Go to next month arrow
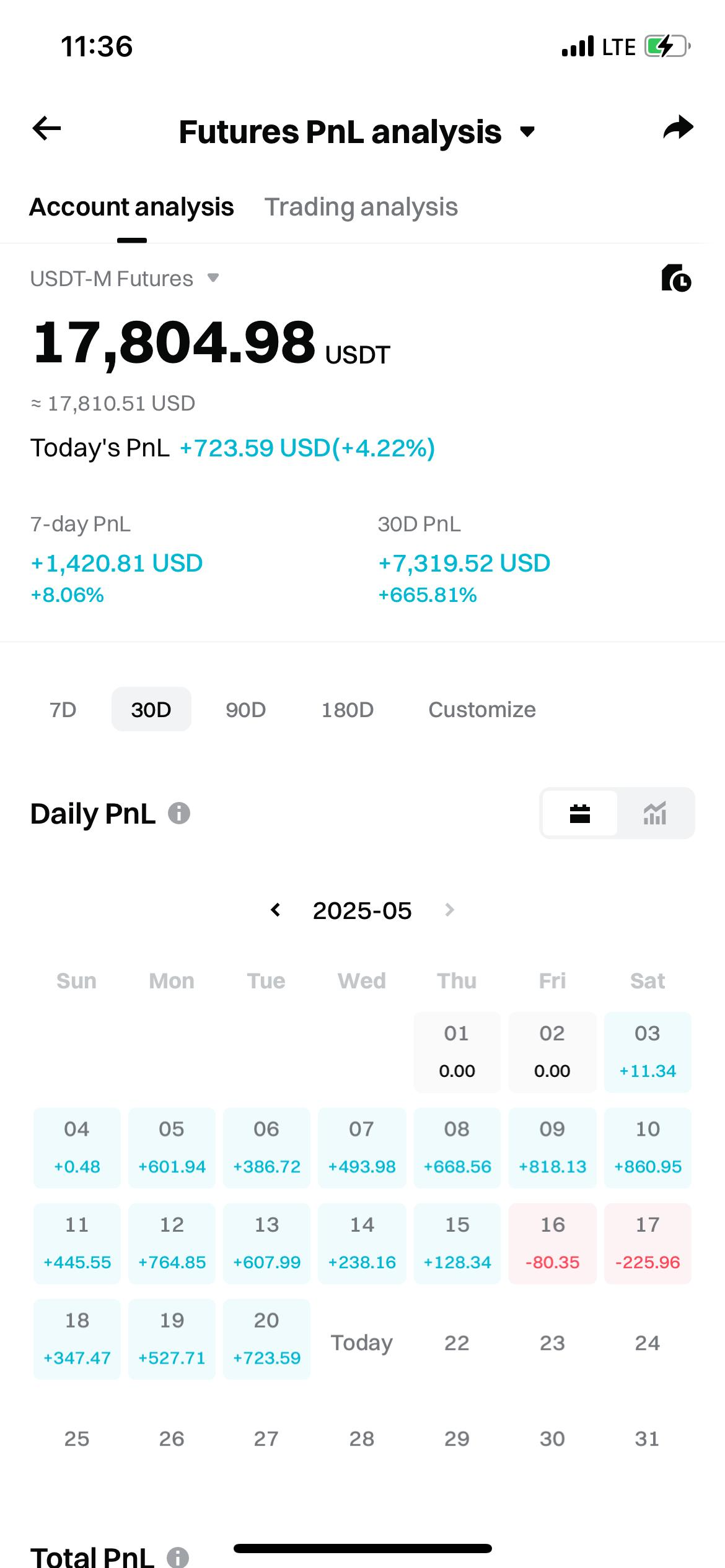The image size is (725, 1568). point(450,910)
